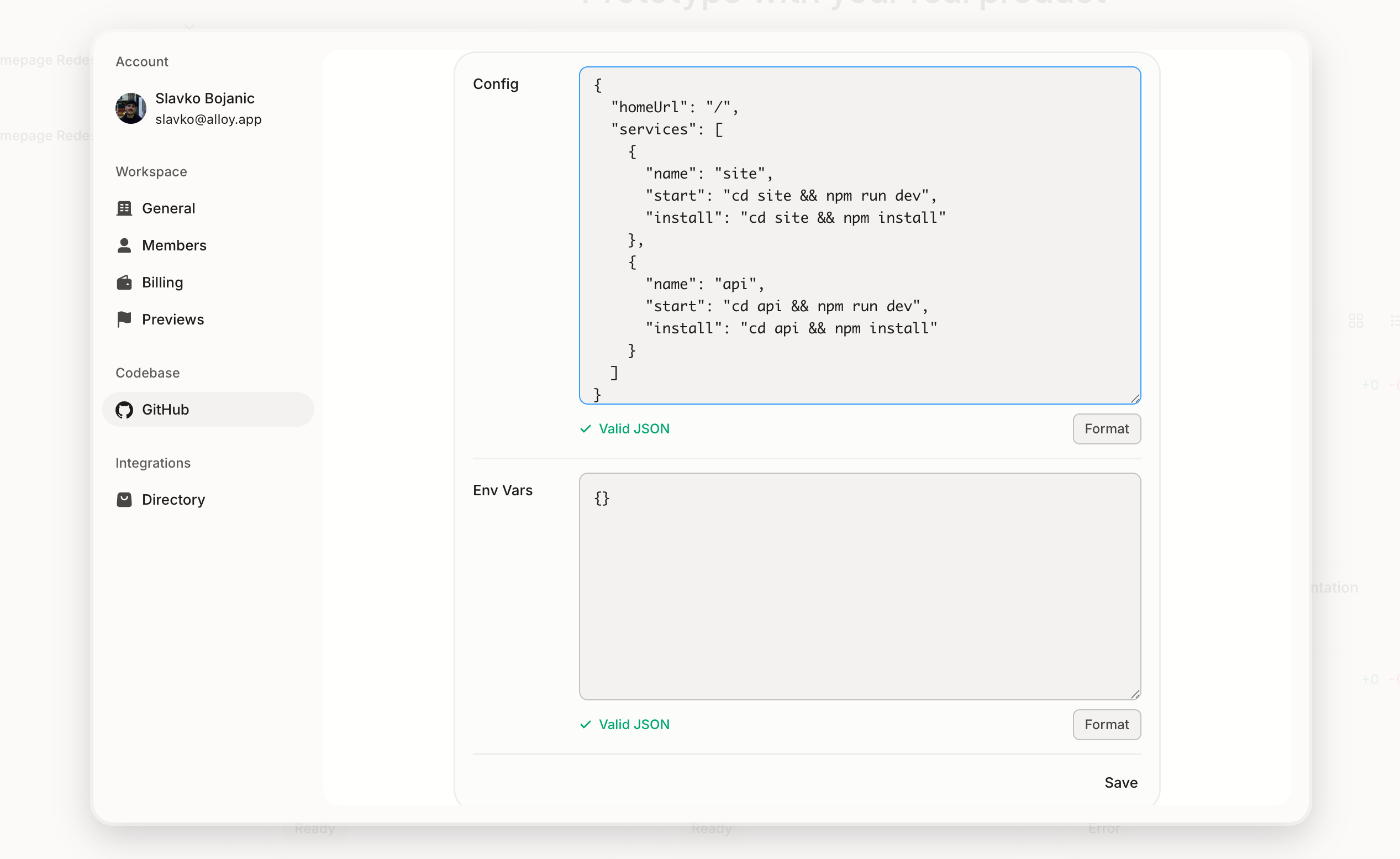
Task: Click the Members person icon
Action: [124, 245]
